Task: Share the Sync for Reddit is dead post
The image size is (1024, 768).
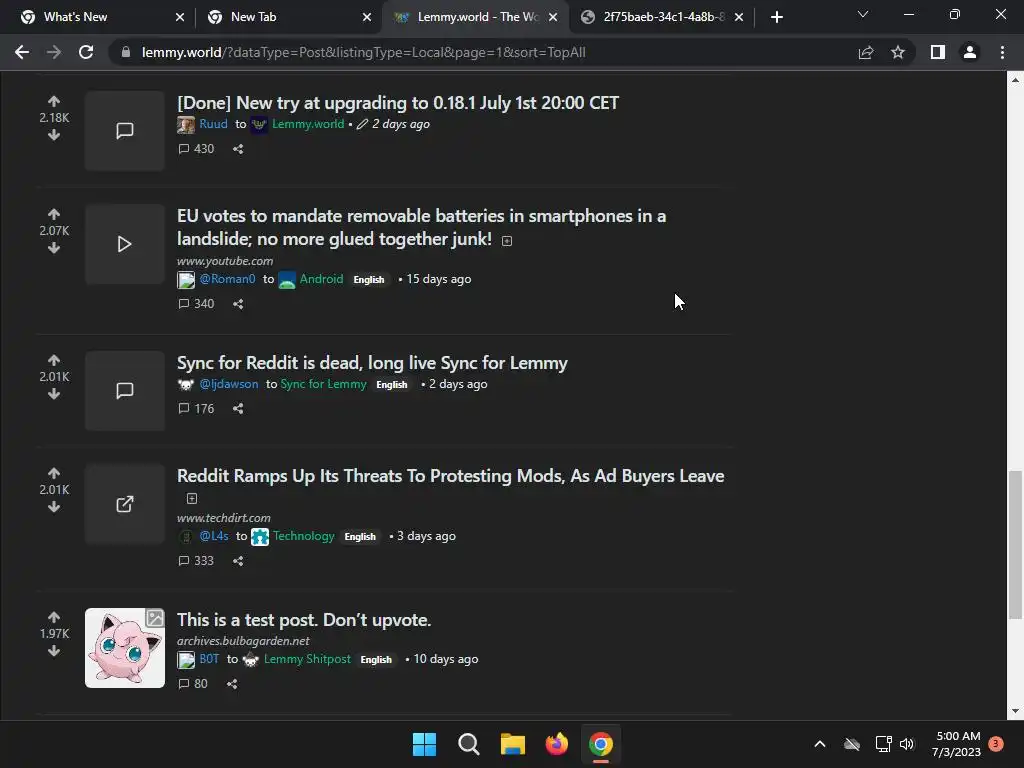Action: coord(238,409)
